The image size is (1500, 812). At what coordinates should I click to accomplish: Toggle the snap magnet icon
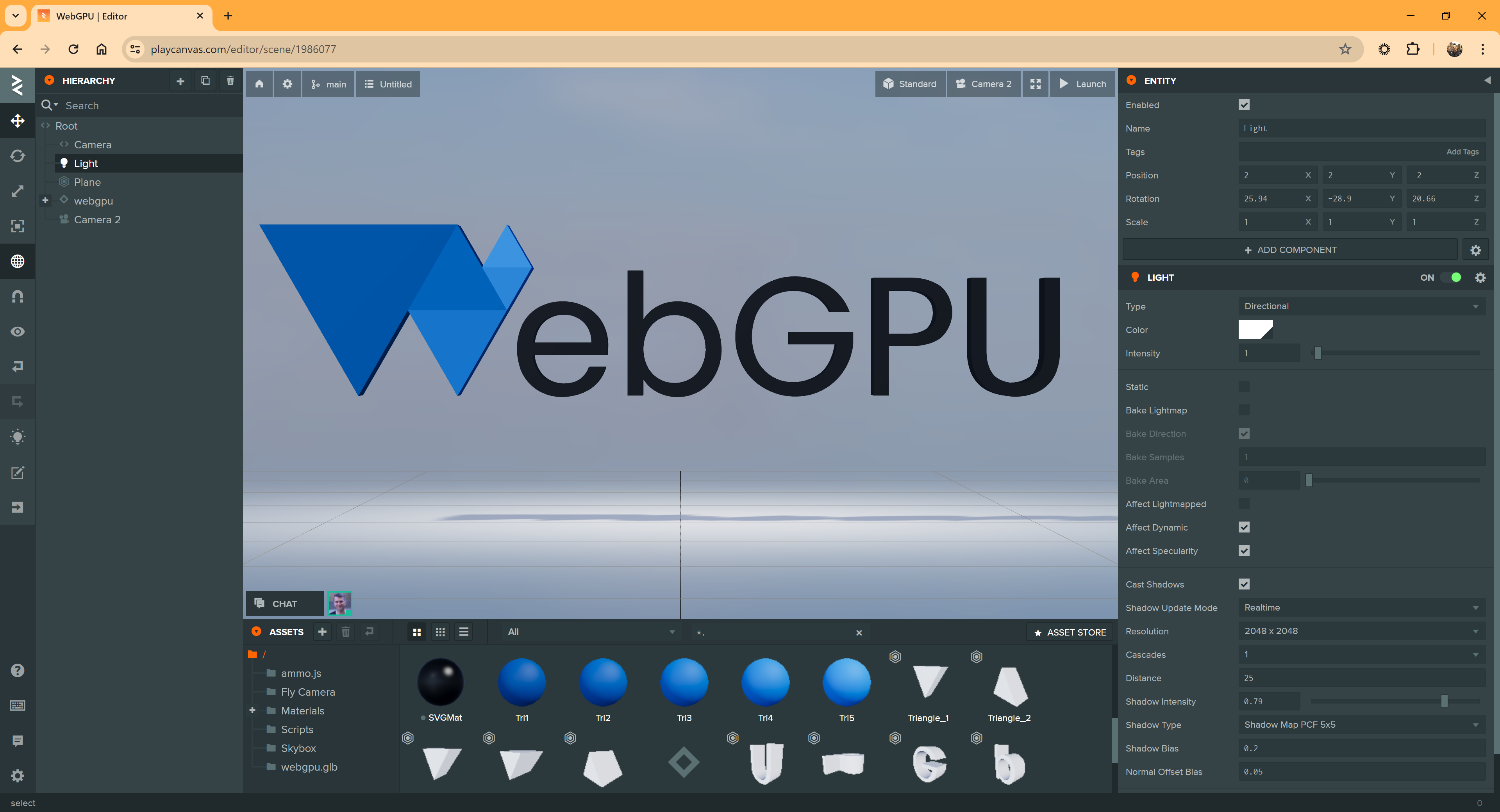pyautogui.click(x=18, y=296)
